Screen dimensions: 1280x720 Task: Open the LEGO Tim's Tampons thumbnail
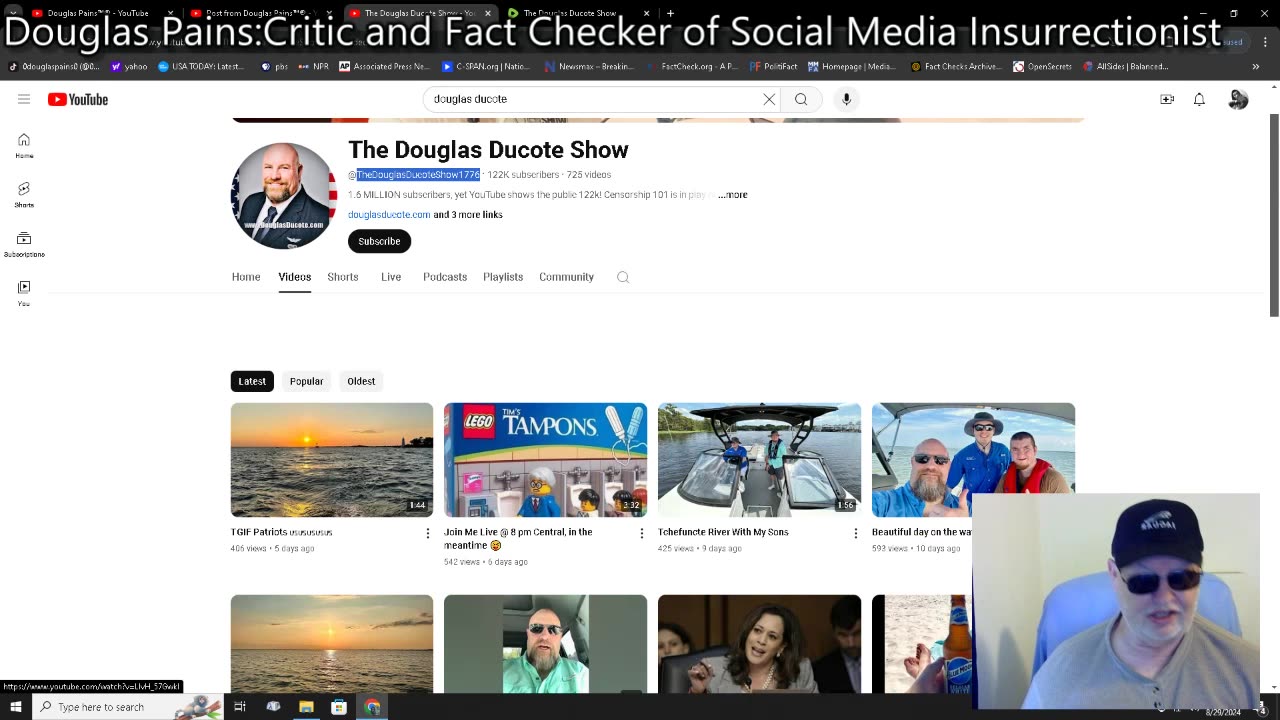pyautogui.click(x=546, y=460)
